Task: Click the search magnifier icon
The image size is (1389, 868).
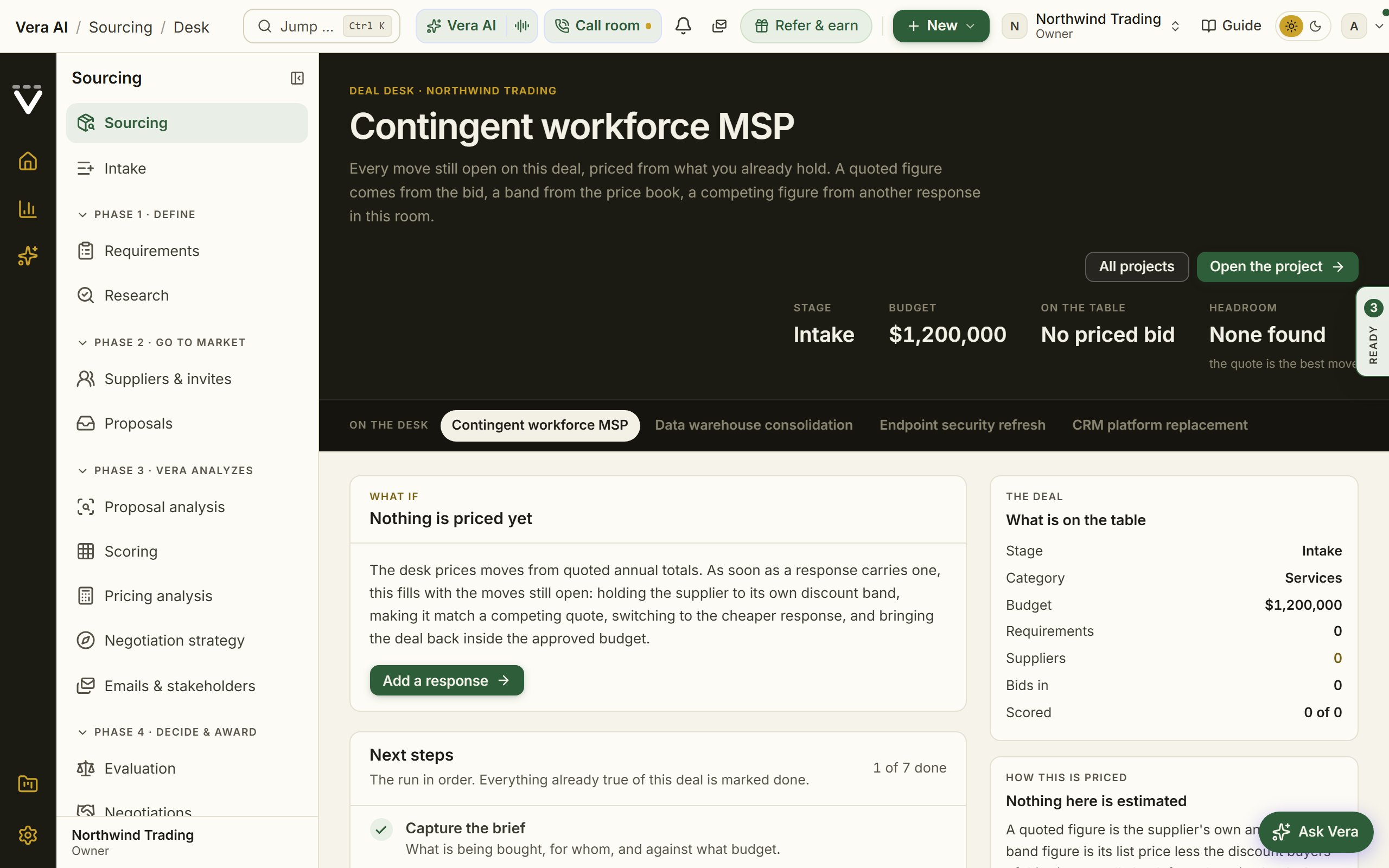Action: (x=265, y=26)
